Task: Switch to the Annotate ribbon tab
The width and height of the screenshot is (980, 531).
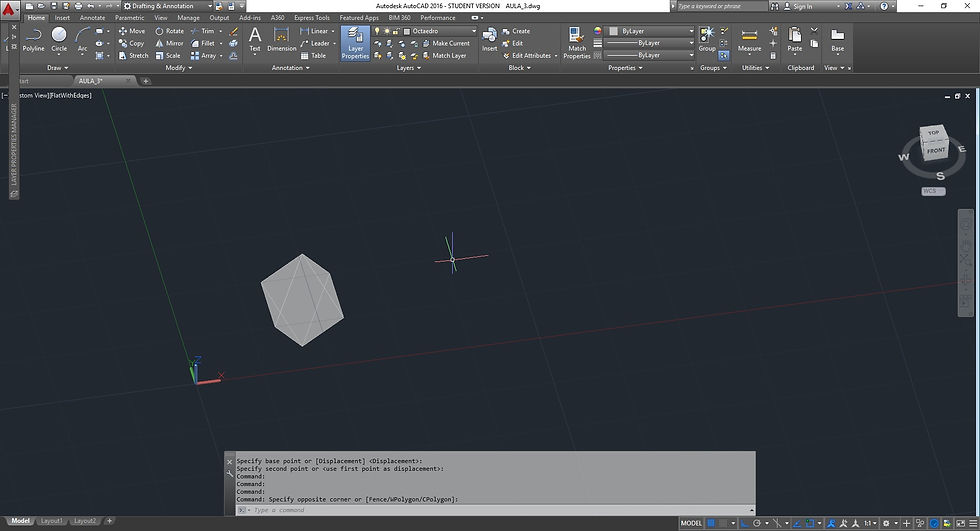Action: pos(92,18)
